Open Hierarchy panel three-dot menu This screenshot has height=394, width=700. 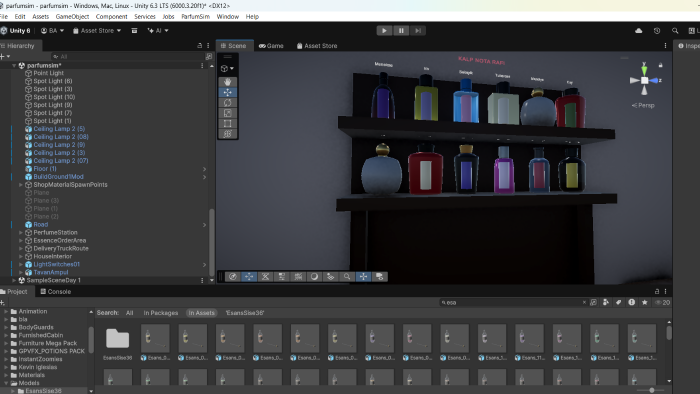click(208, 46)
